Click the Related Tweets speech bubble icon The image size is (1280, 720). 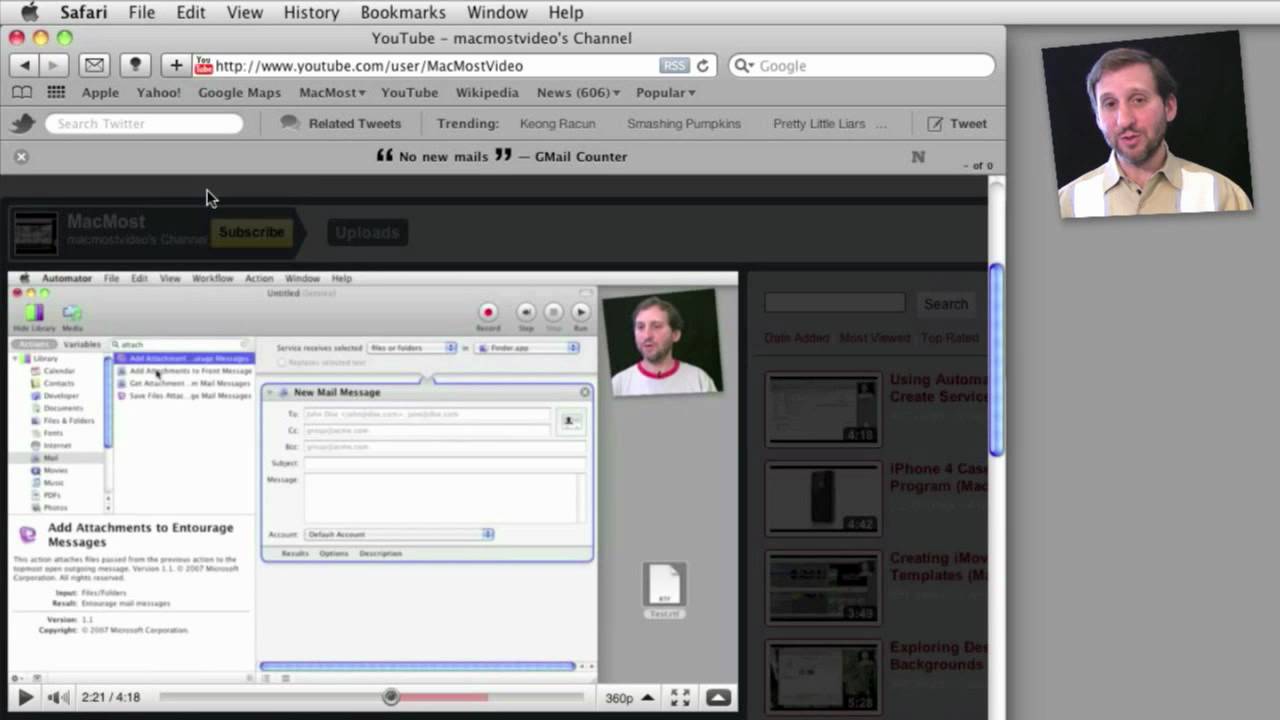[x=290, y=123]
